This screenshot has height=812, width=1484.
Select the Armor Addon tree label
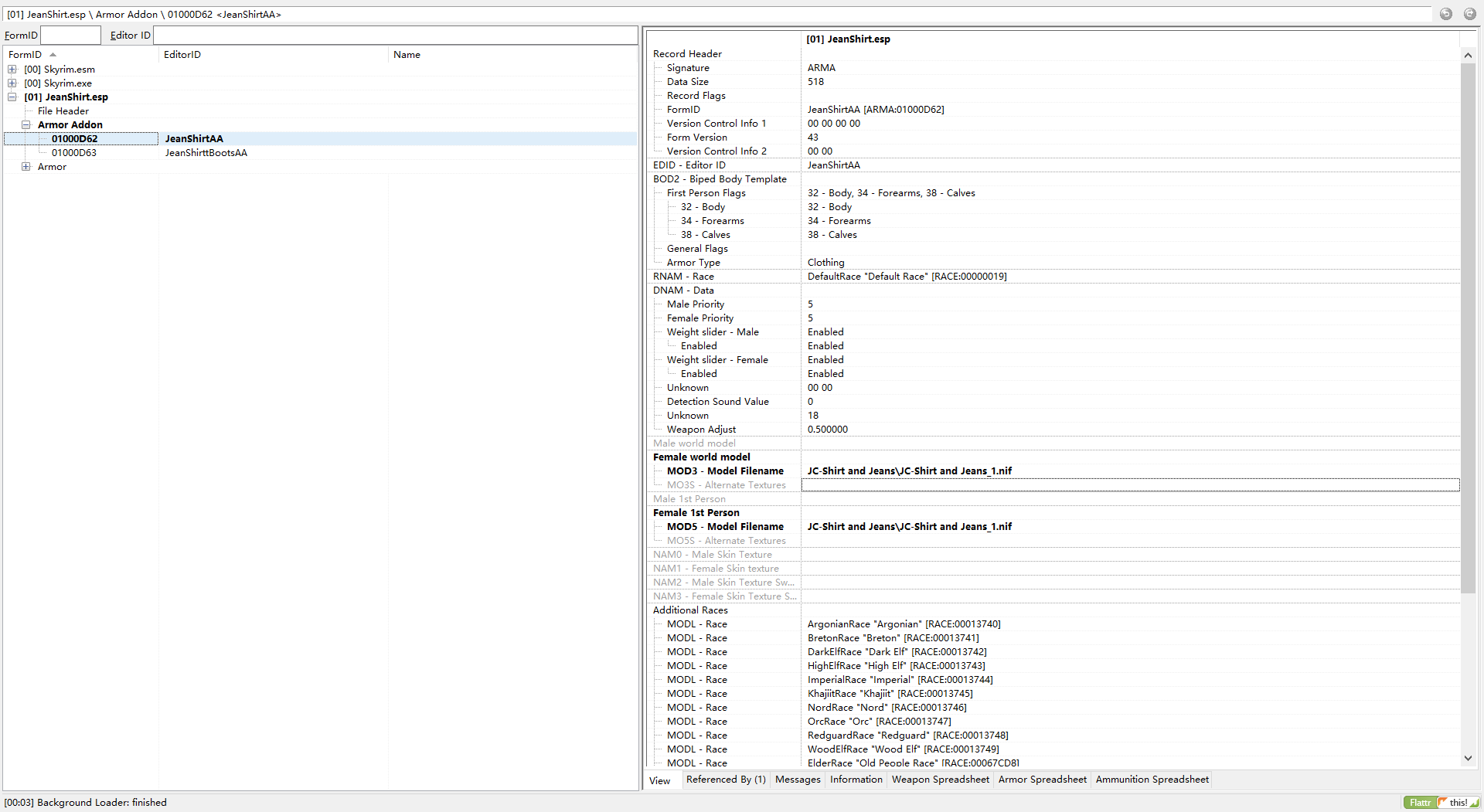coord(70,125)
